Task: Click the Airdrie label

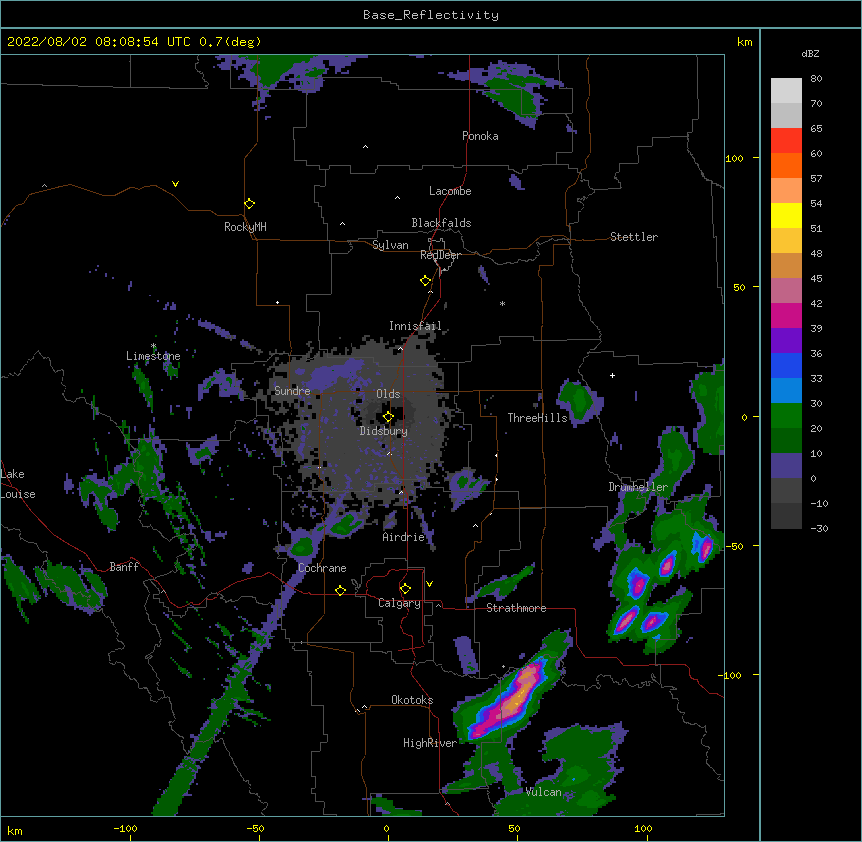Action: pyautogui.click(x=404, y=537)
